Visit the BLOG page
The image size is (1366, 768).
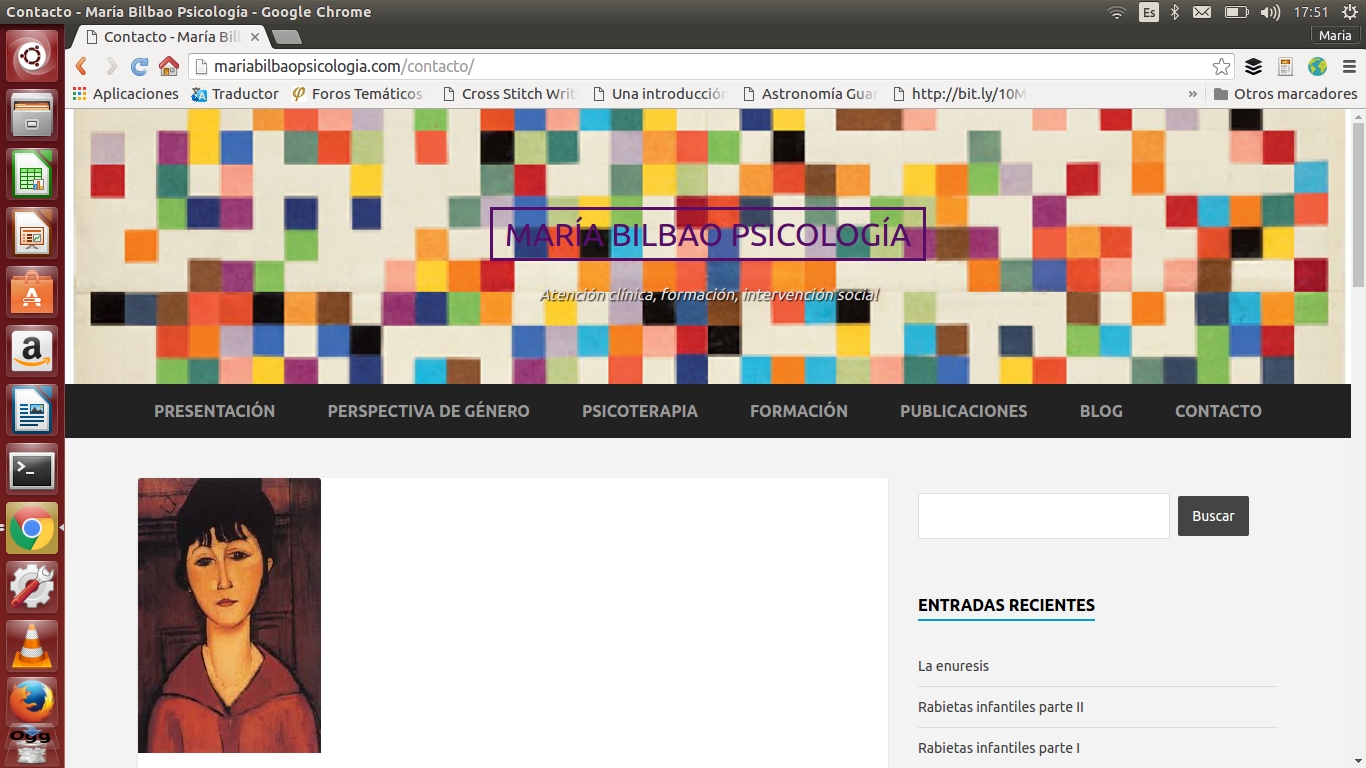point(1101,411)
